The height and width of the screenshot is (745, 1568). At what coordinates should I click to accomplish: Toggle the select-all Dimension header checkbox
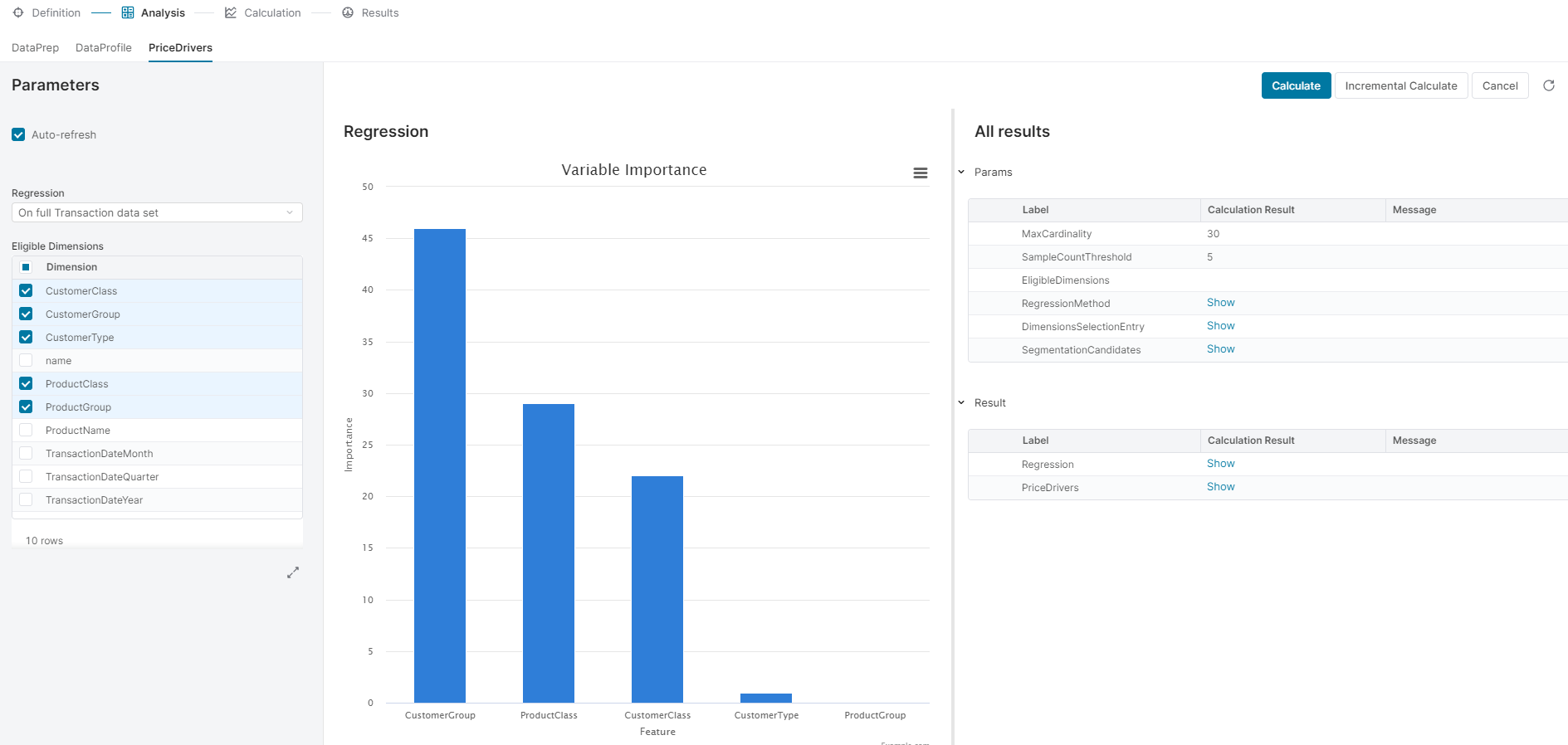point(26,267)
